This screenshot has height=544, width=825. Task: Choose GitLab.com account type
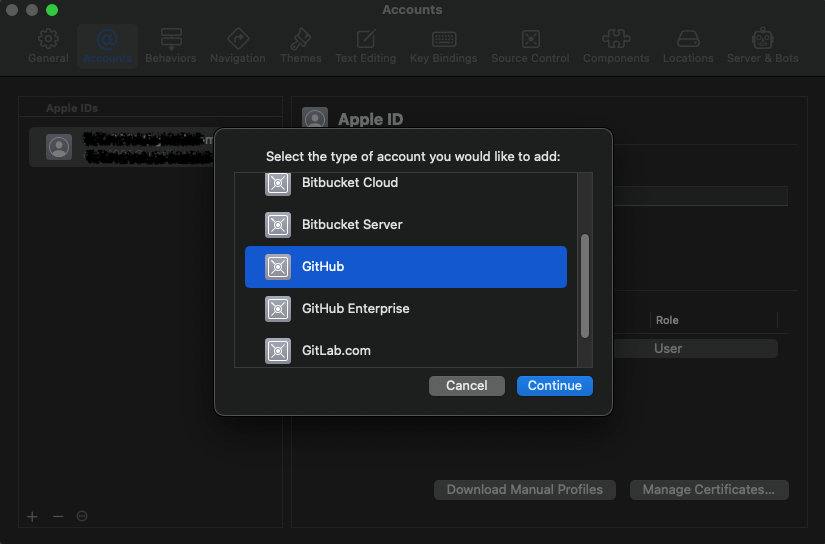point(406,349)
